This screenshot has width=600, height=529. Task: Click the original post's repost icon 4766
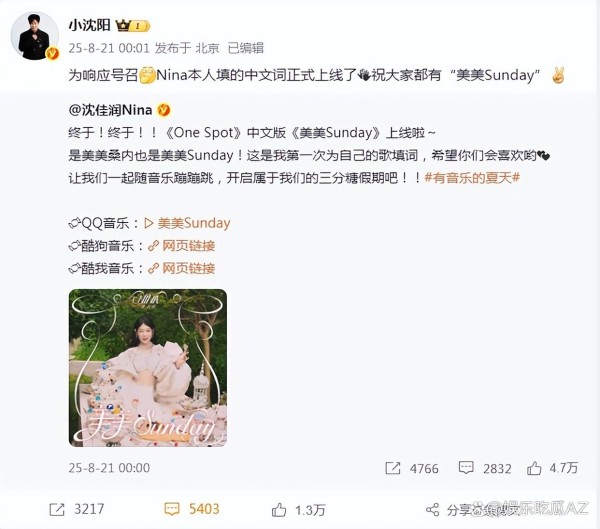coord(393,468)
